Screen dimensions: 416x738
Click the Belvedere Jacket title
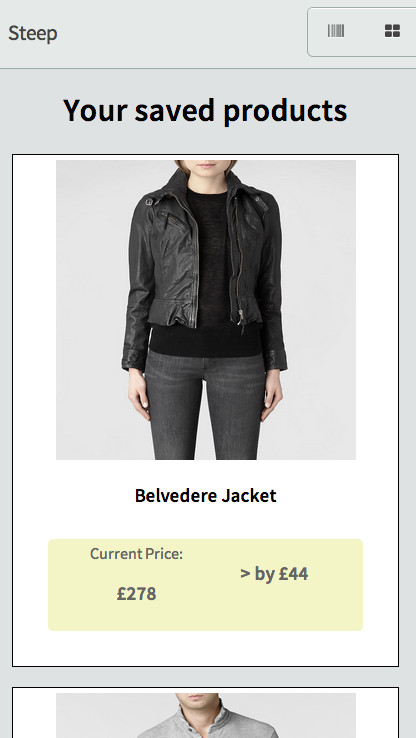[x=206, y=496]
